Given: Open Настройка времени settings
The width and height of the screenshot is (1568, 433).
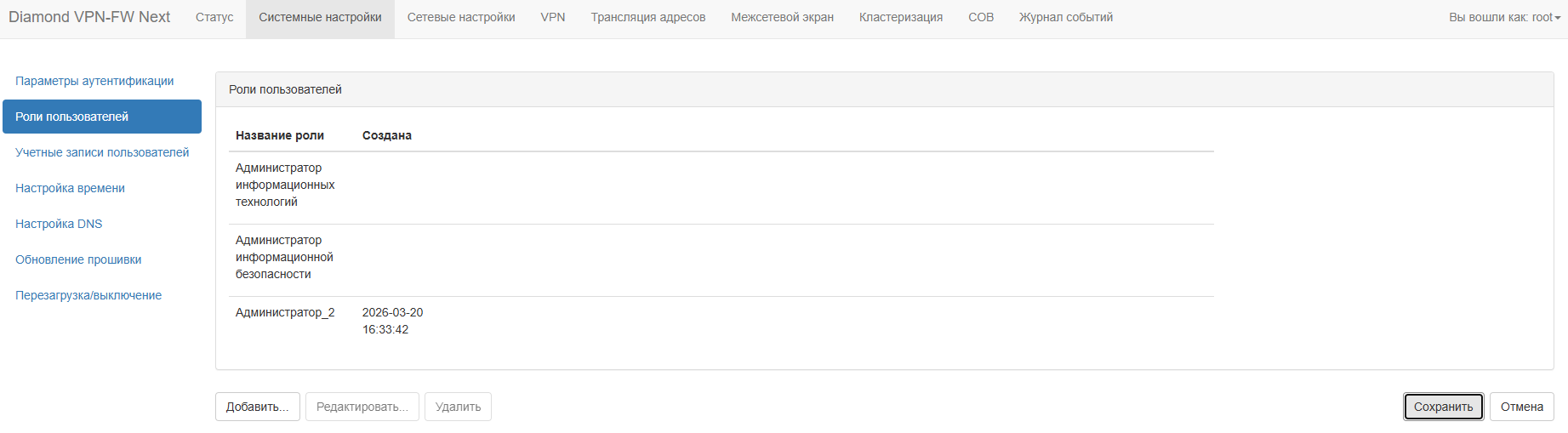Looking at the screenshot, I should tap(70, 188).
